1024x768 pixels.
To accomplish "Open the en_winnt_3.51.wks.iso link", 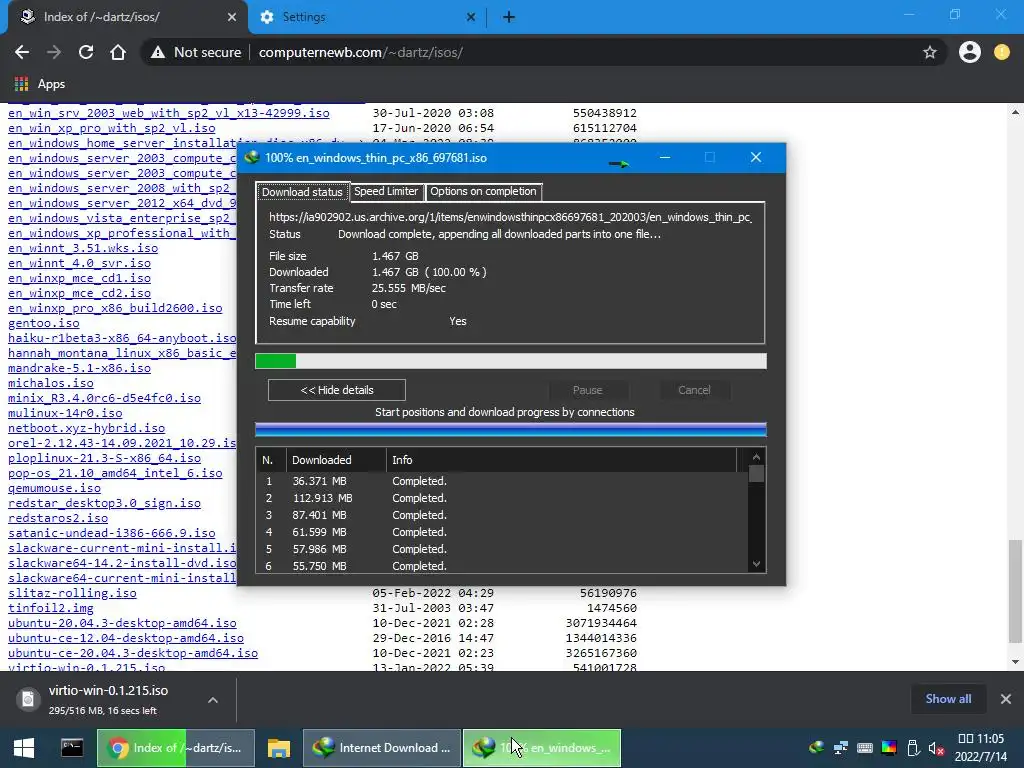I will point(83,248).
